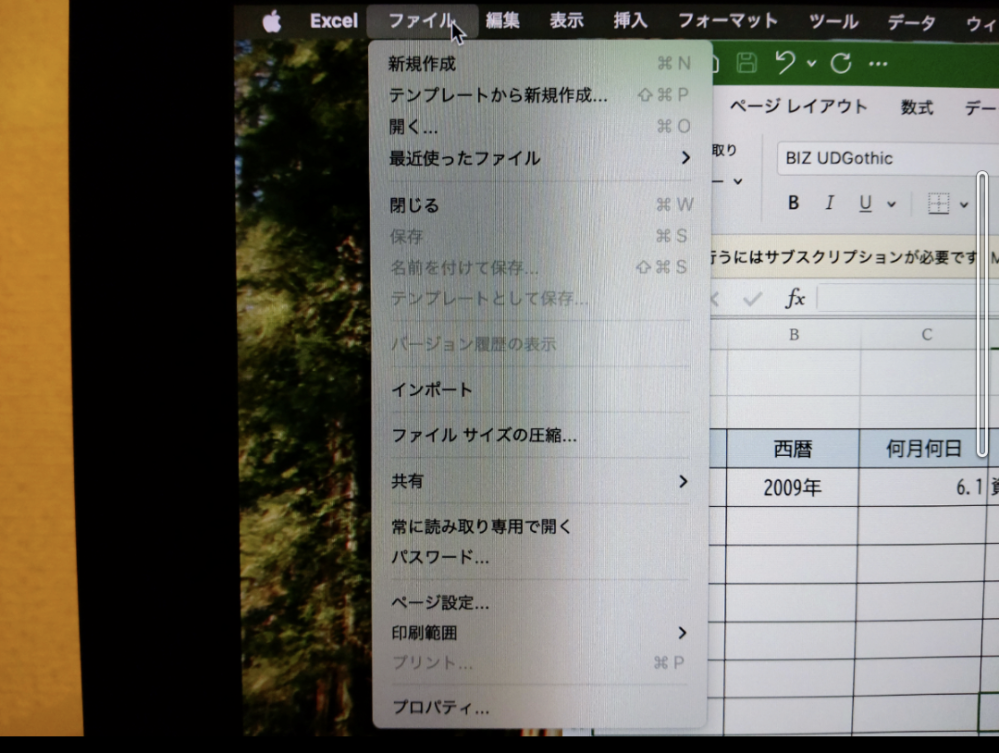
Task: Expand the 印刷範囲 submenu
Action: click(540, 633)
